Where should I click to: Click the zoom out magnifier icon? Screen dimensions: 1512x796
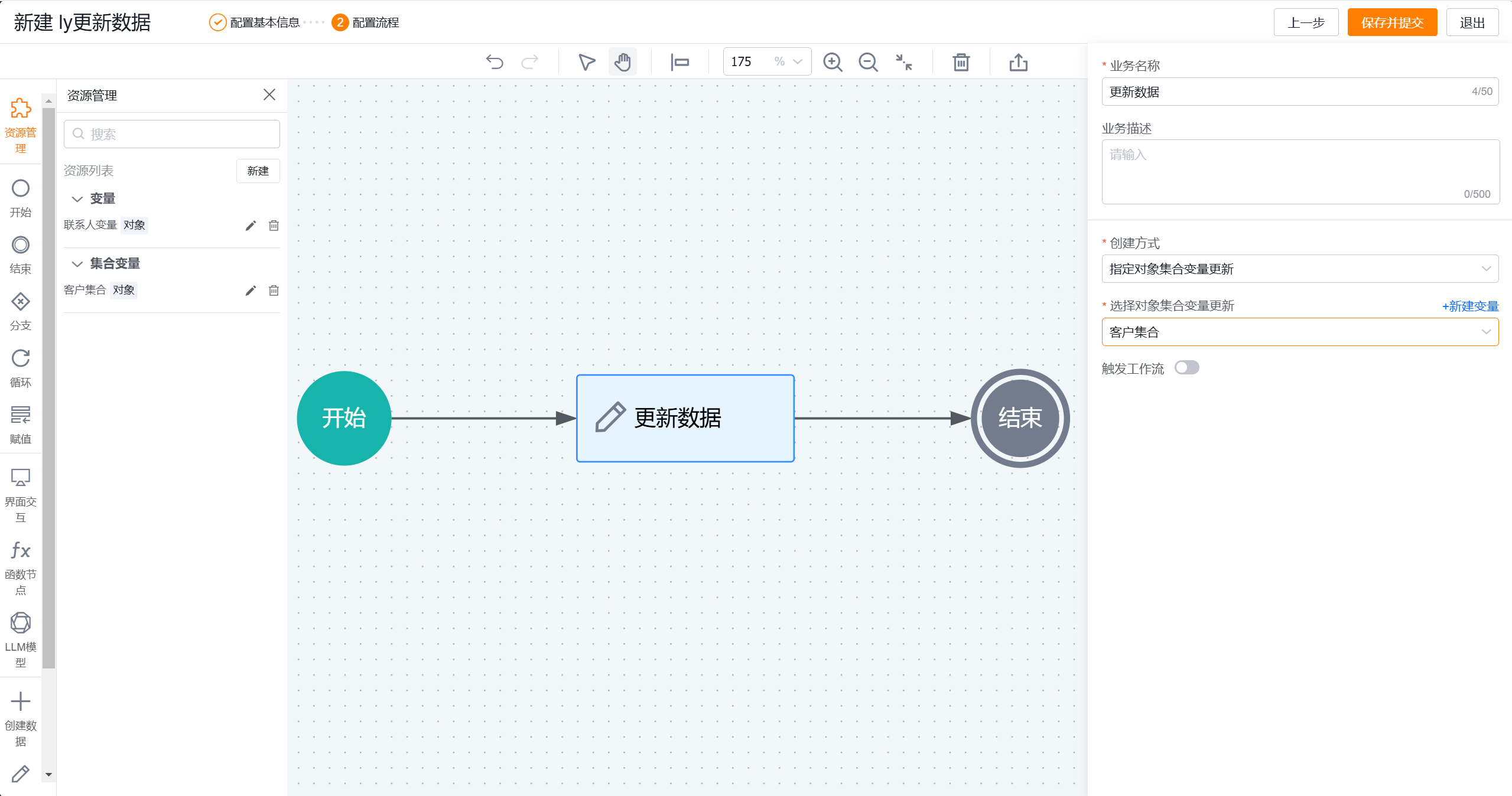(868, 62)
